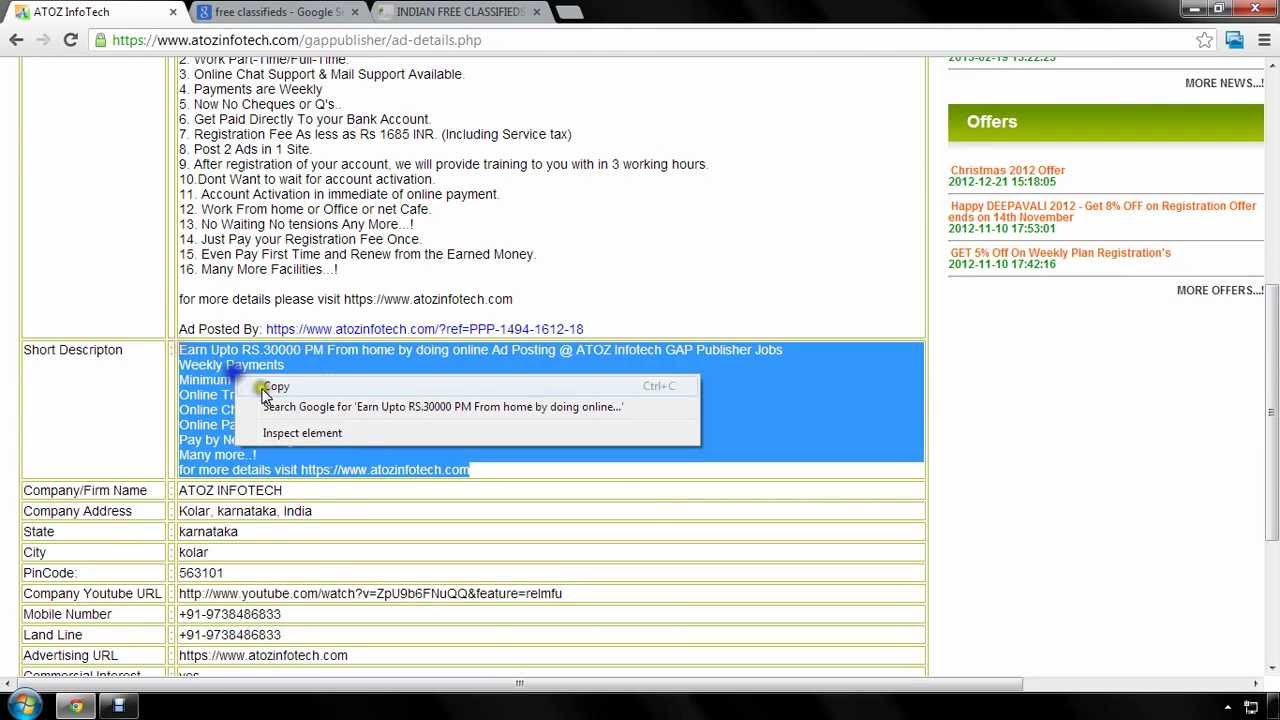Viewport: 1280px width, 720px height.
Task: Click the secure padlock icon in address bar
Action: point(100,40)
